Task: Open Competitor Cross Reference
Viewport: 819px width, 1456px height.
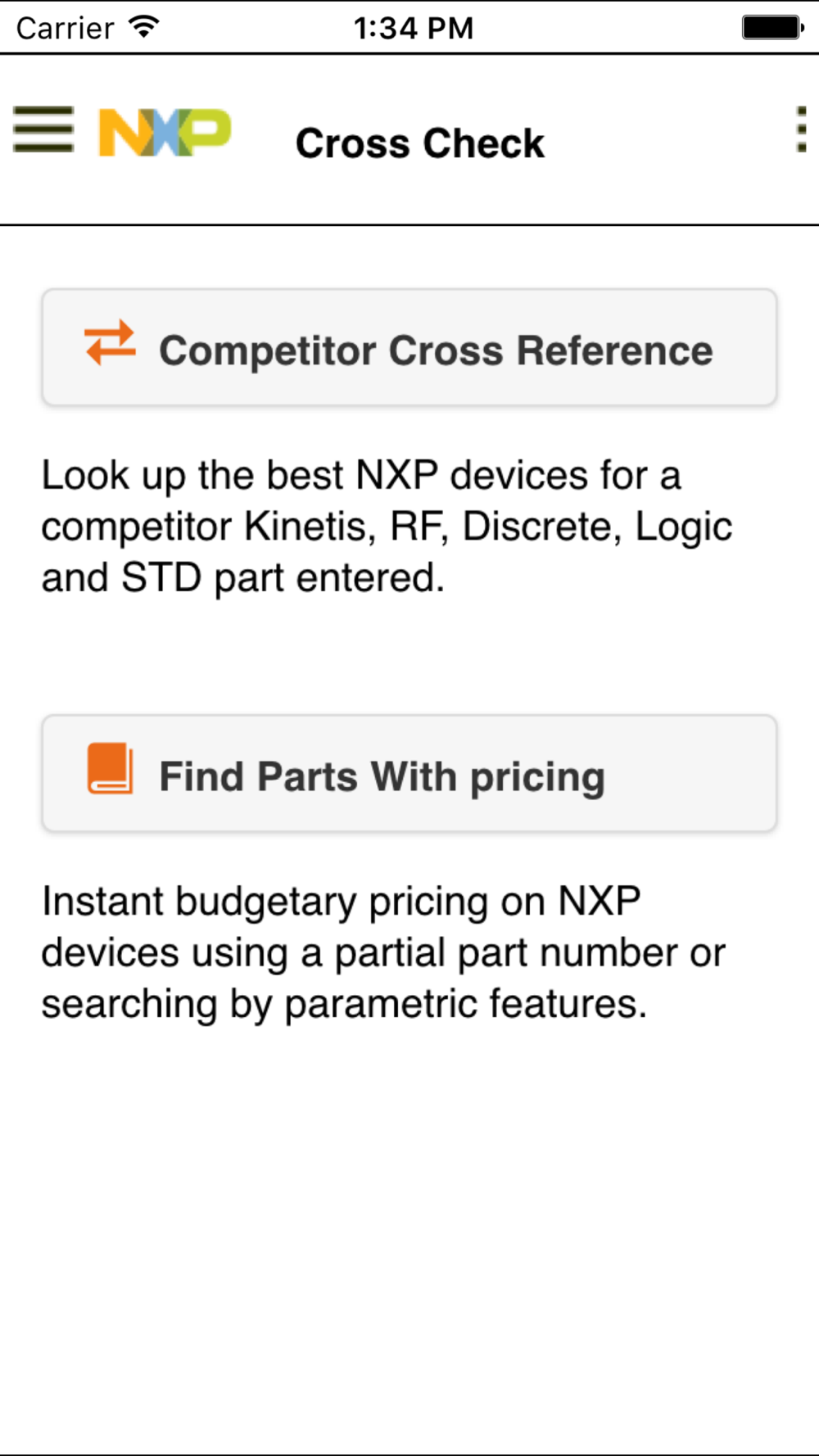Action: click(x=409, y=347)
